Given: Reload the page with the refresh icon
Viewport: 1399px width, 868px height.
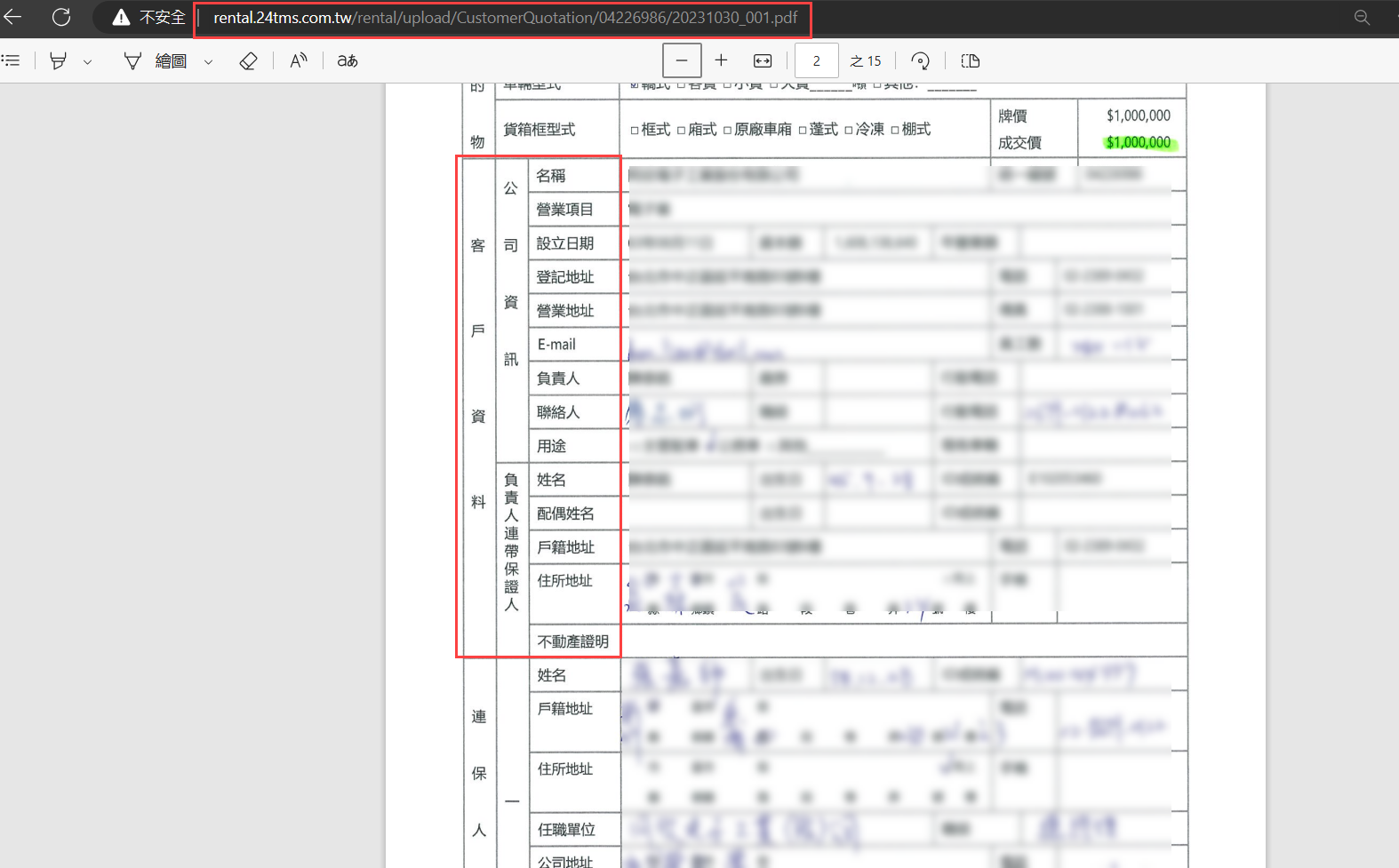Looking at the screenshot, I should [61, 17].
